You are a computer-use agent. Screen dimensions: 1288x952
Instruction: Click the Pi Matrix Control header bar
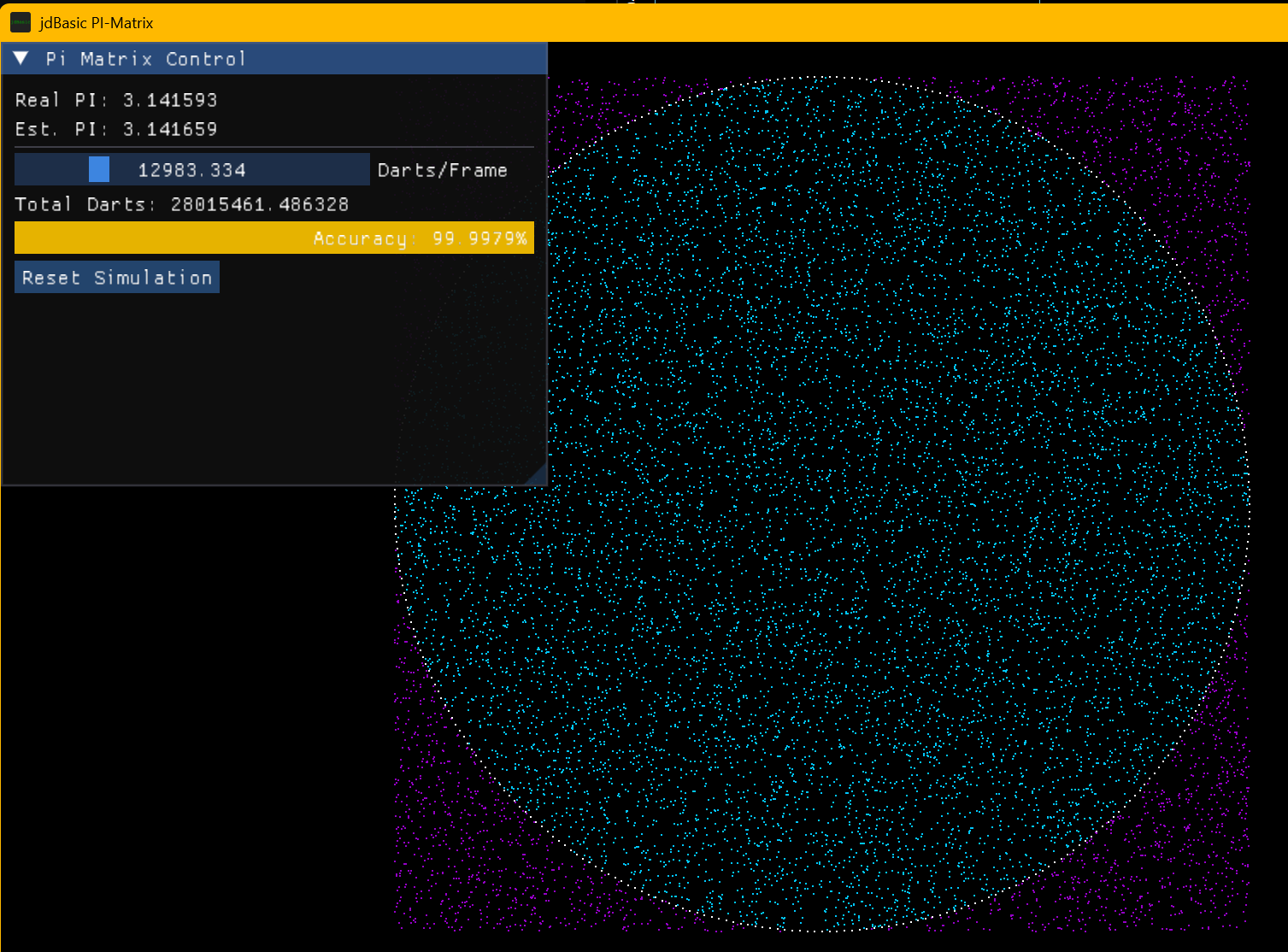pos(273,58)
